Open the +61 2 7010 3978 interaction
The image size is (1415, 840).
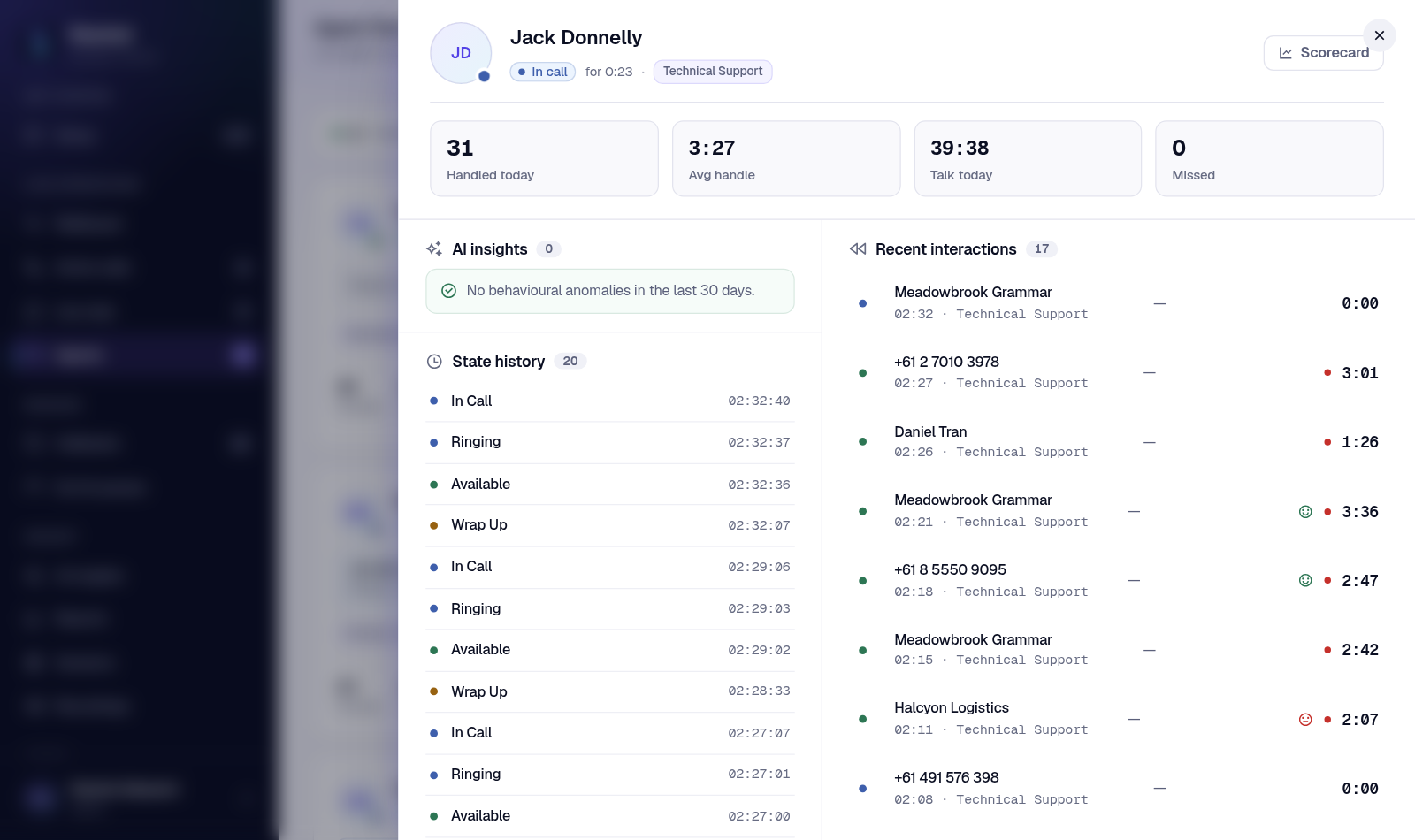pos(1118,372)
